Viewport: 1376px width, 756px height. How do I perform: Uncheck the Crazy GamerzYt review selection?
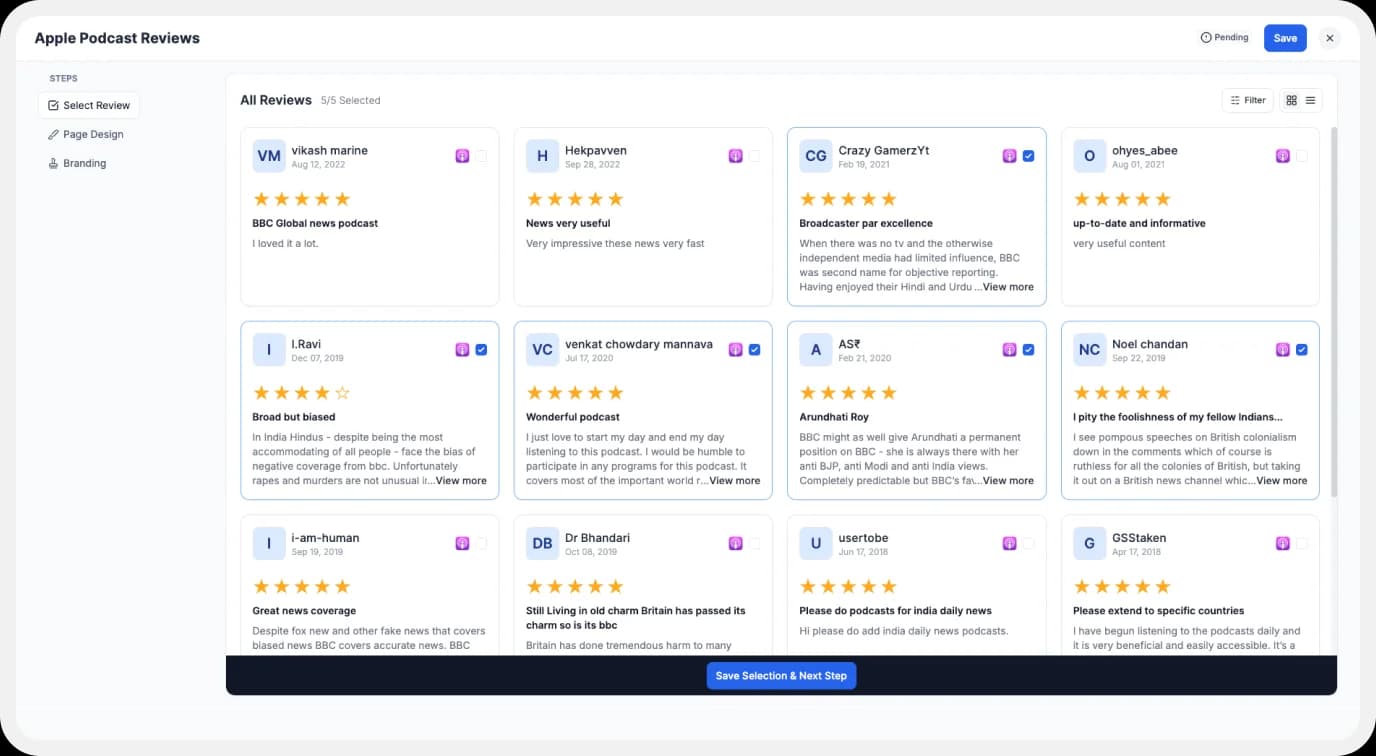click(x=1029, y=156)
